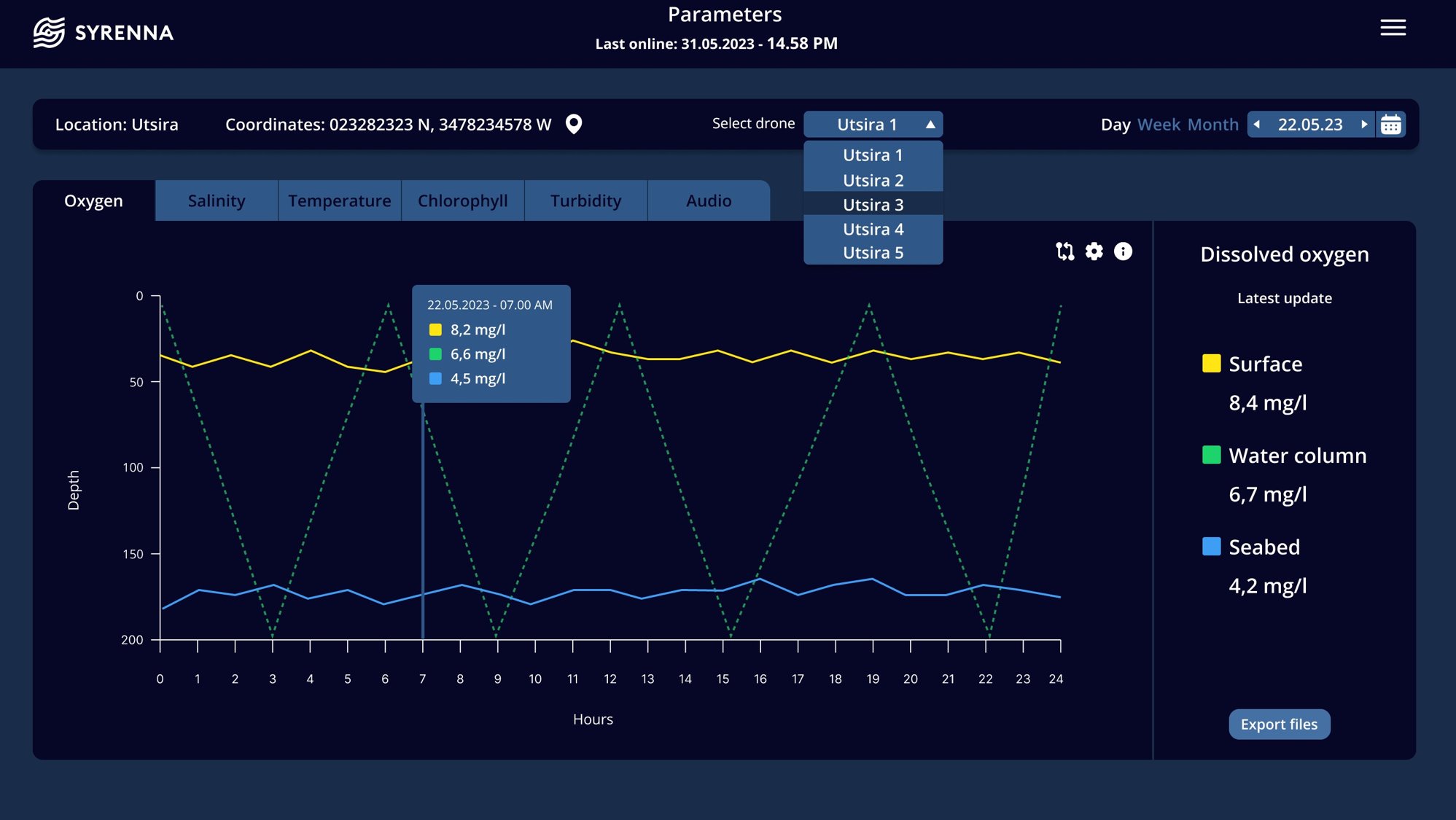Select Day view range
This screenshot has width=1456, height=820.
click(x=1115, y=125)
